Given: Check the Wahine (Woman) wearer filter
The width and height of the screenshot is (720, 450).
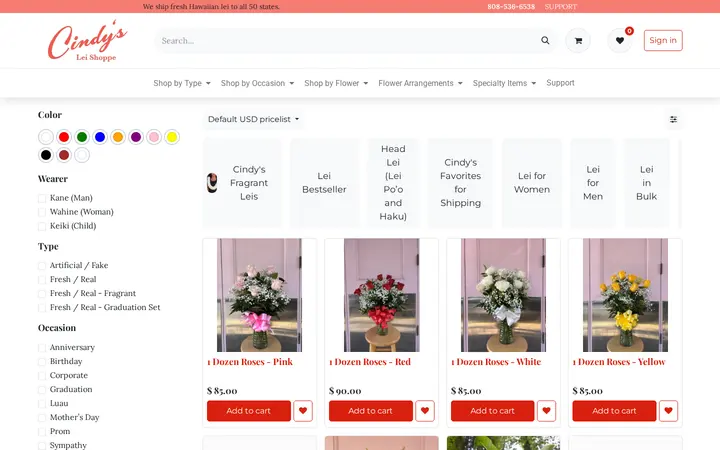Looking at the screenshot, I should 42,212.
